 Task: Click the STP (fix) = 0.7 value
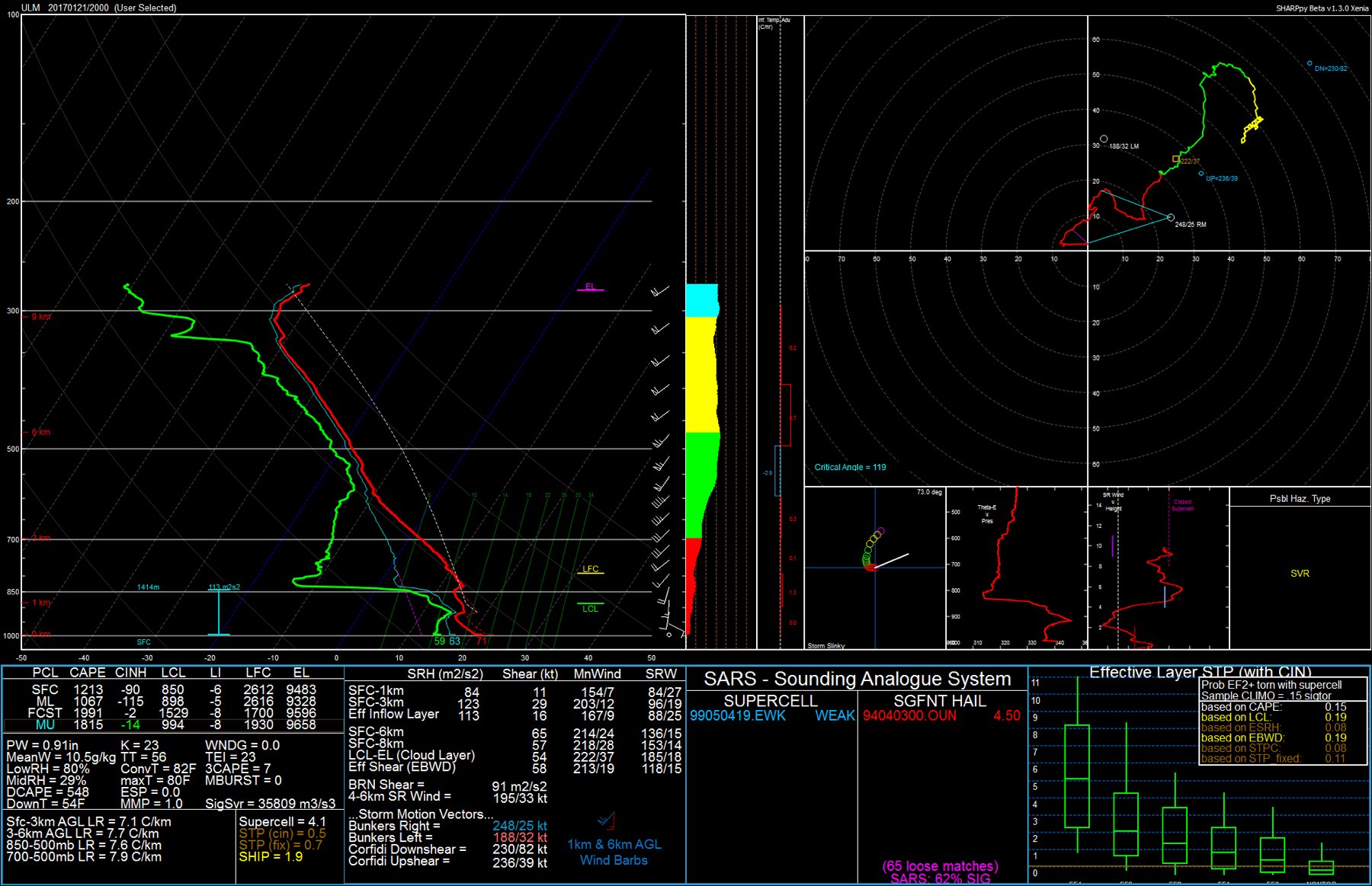click(x=280, y=845)
